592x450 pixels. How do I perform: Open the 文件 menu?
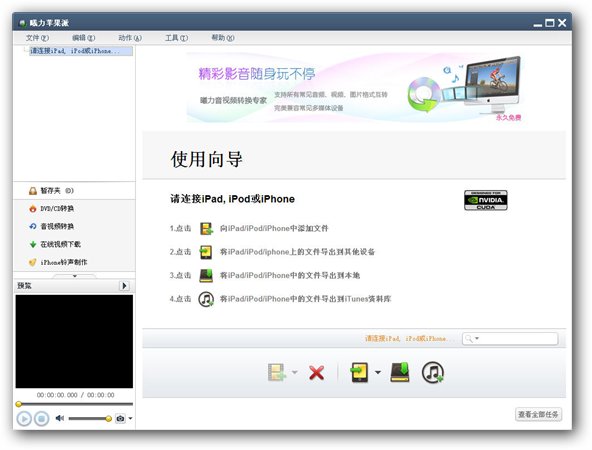point(37,38)
